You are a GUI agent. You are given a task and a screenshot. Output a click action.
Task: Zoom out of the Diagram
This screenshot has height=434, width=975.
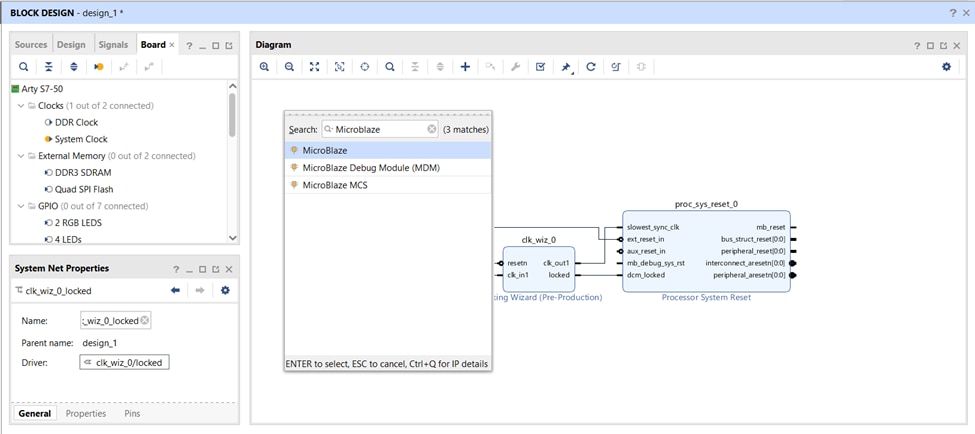289,67
